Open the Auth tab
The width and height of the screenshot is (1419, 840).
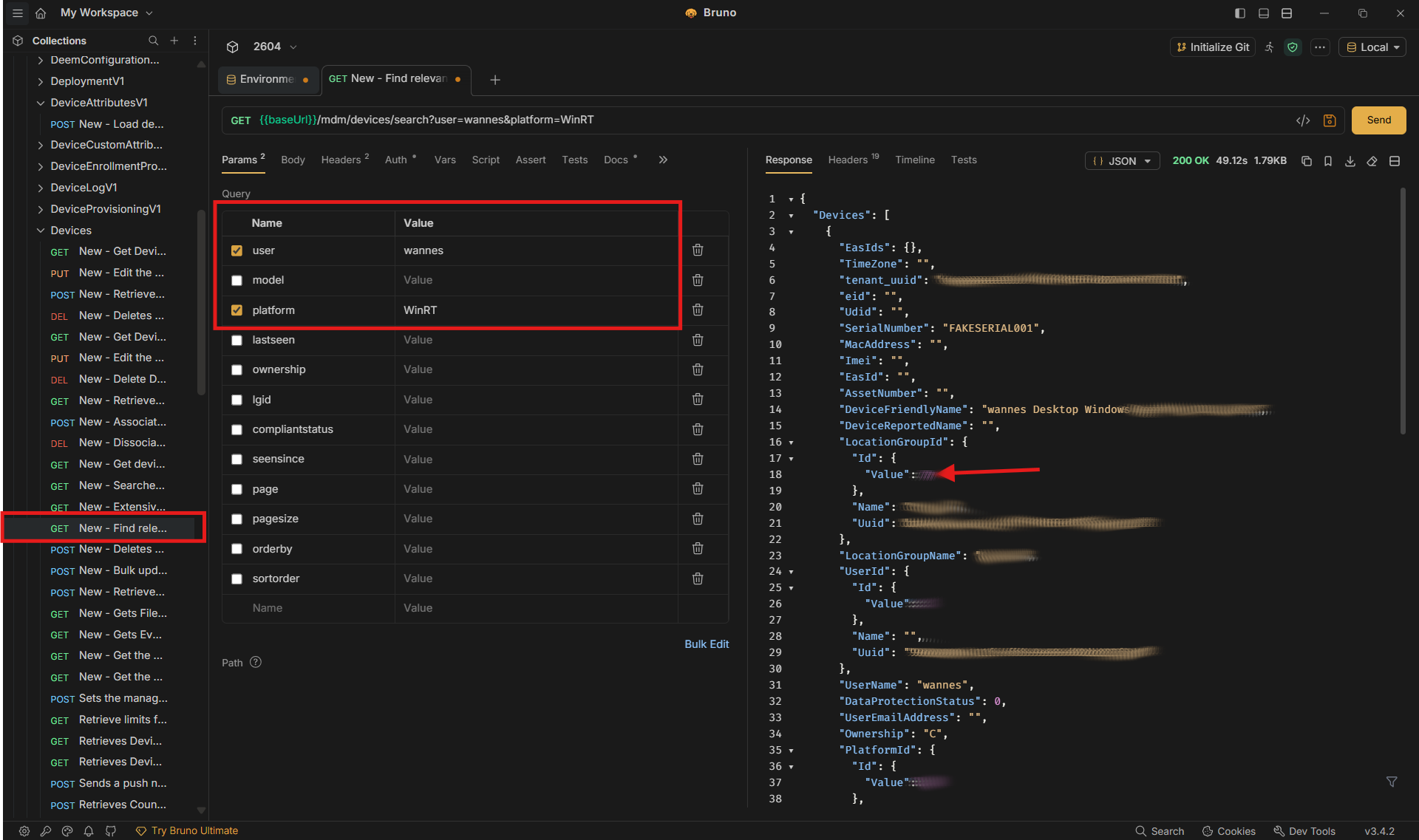pyautogui.click(x=400, y=160)
